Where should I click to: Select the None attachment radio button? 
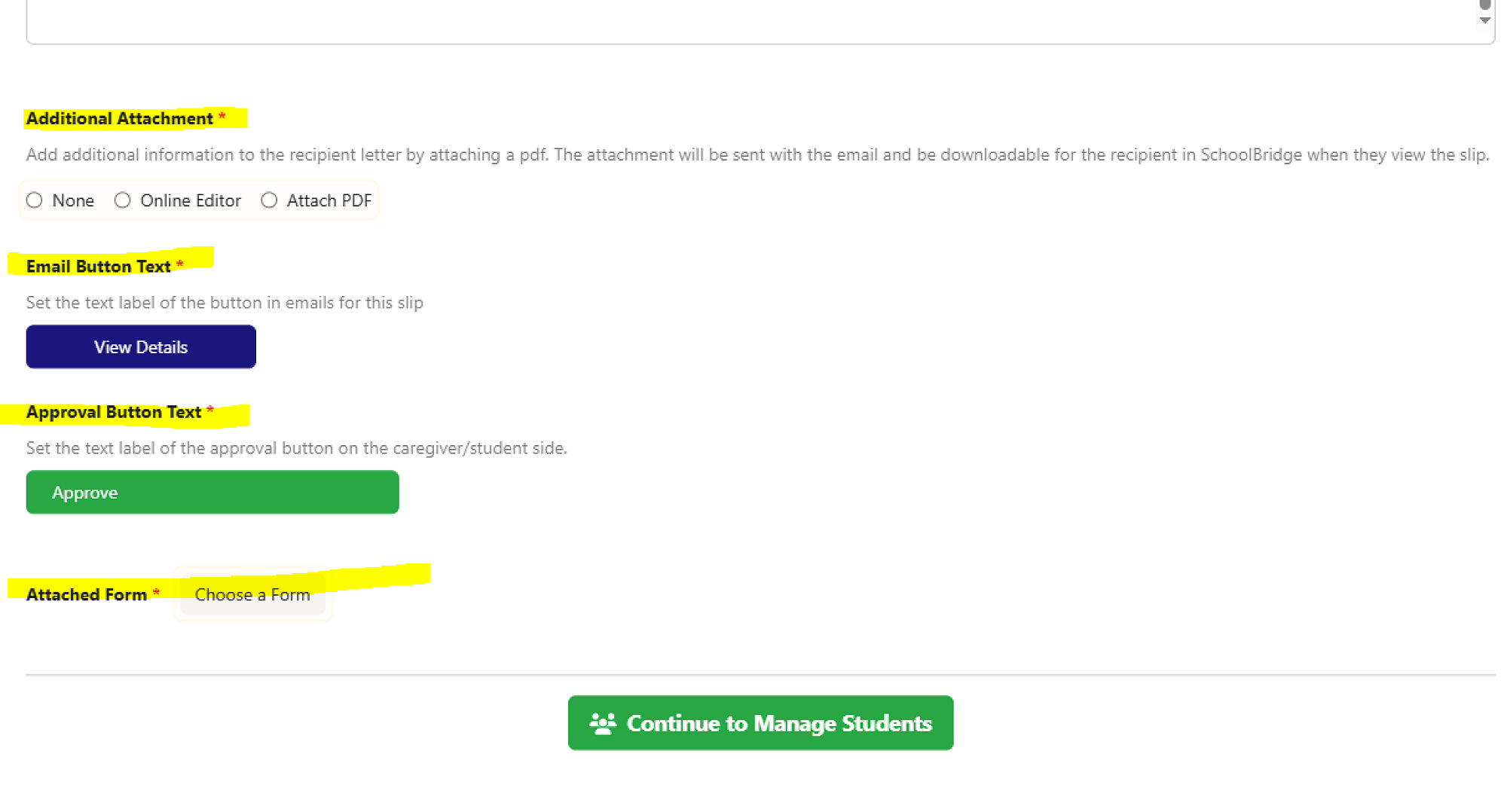pos(34,200)
